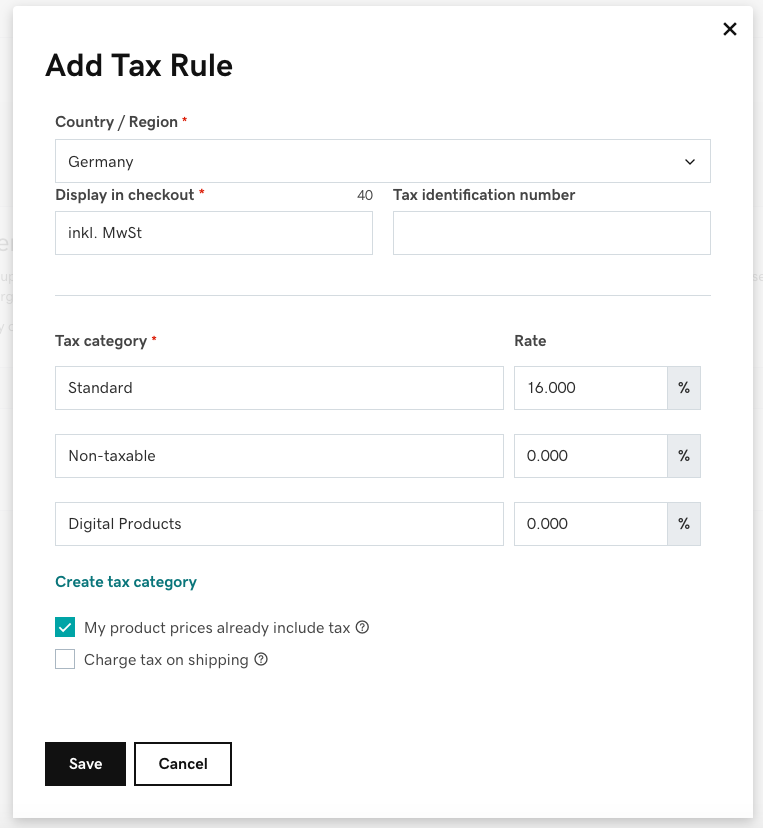Save the tax rule
This screenshot has width=763, height=828.
86,764
